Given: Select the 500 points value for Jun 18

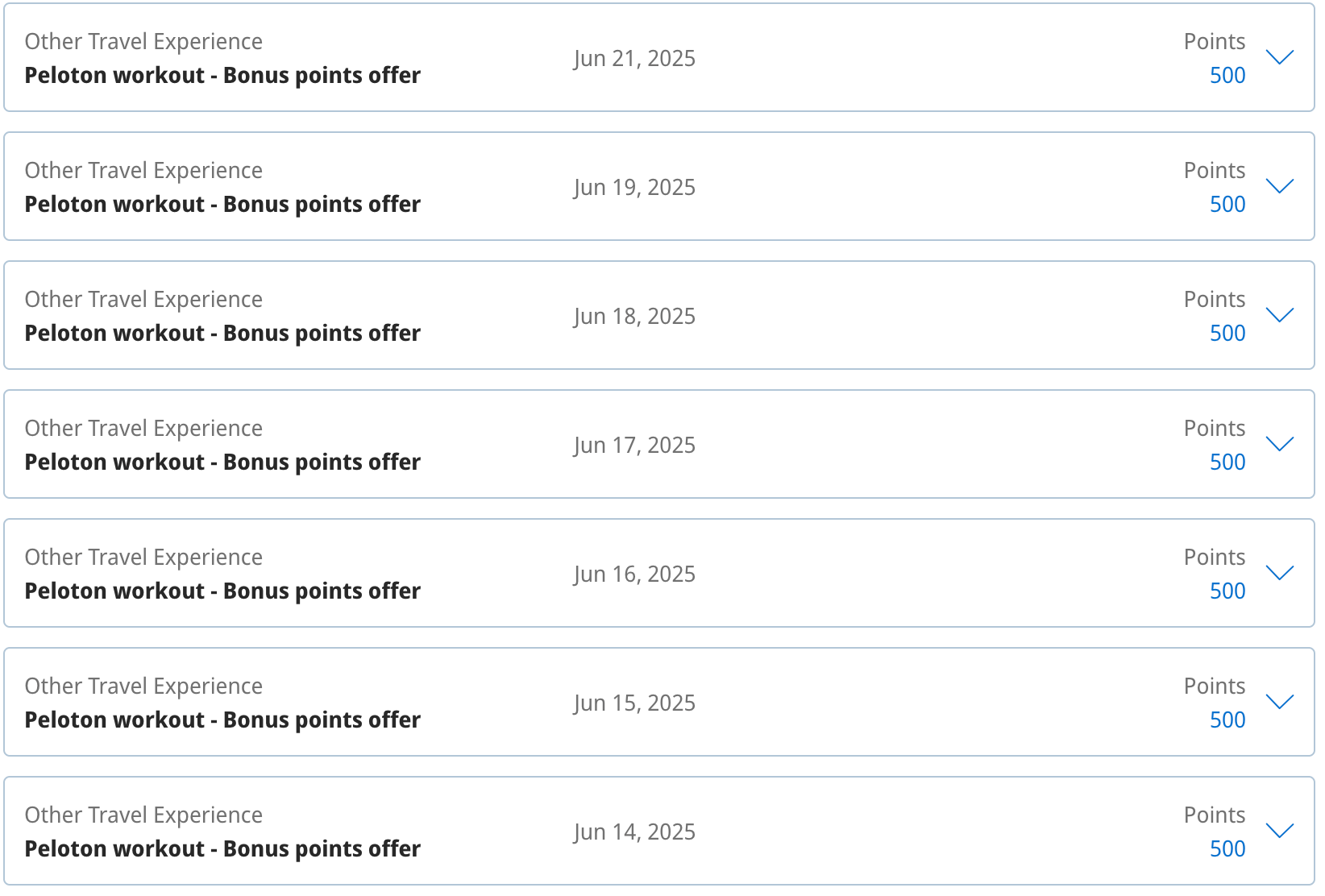Looking at the screenshot, I should coord(1227,333).
